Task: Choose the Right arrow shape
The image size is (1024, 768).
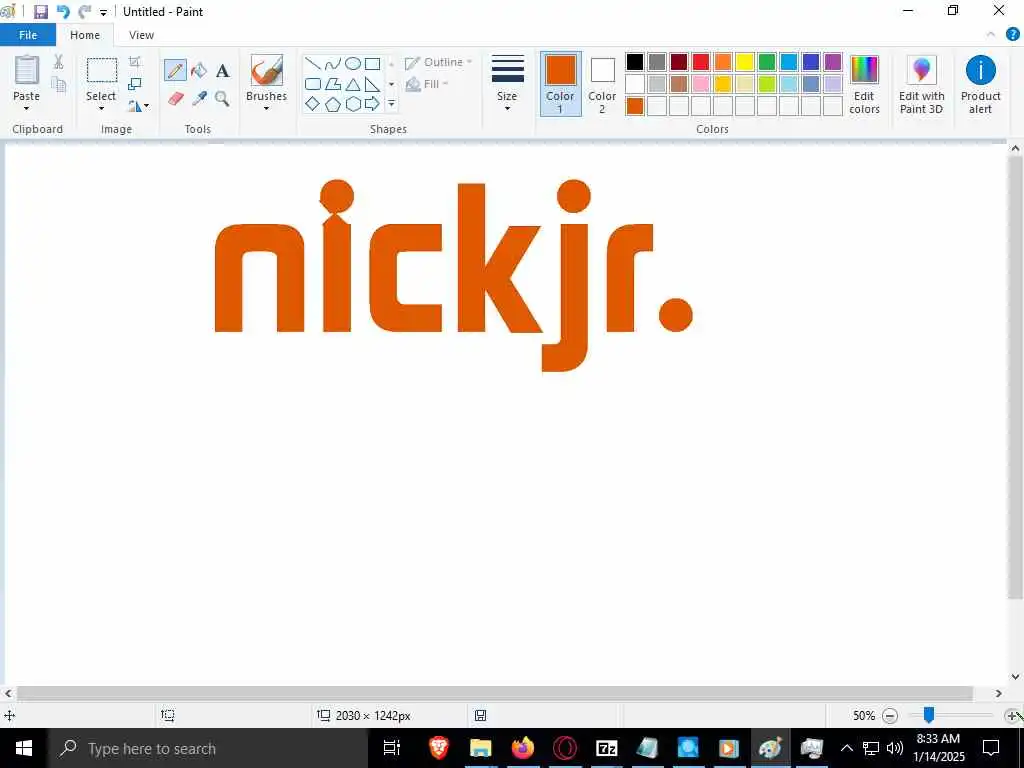Action: pyautogui.click(x=372, y=104)
